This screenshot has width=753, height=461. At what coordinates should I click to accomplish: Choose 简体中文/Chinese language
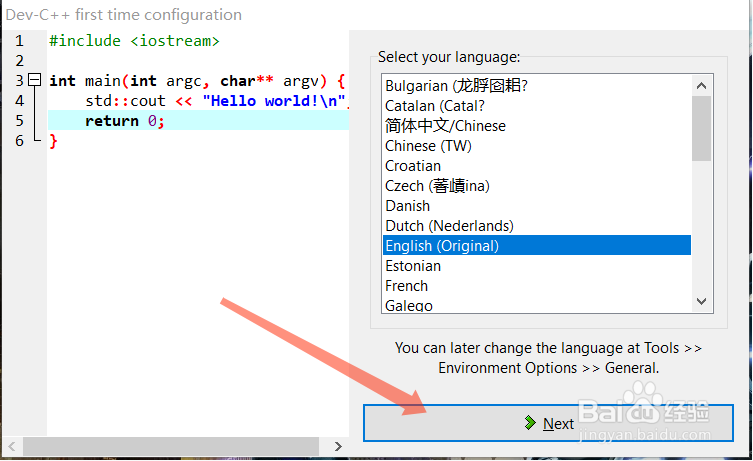point(536,126)
